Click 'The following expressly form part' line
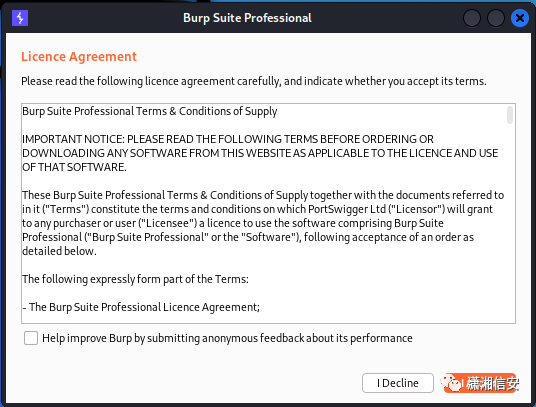 135,279
